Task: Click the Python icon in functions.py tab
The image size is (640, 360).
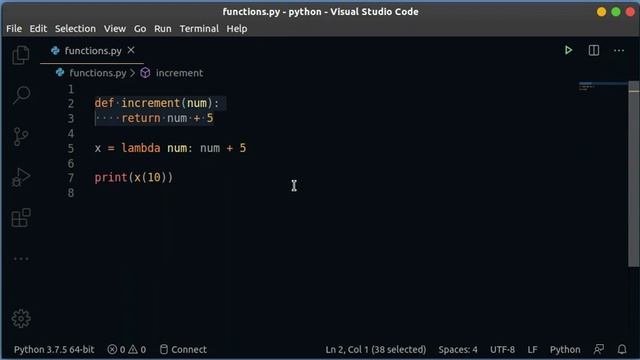Action: [55, 50]
